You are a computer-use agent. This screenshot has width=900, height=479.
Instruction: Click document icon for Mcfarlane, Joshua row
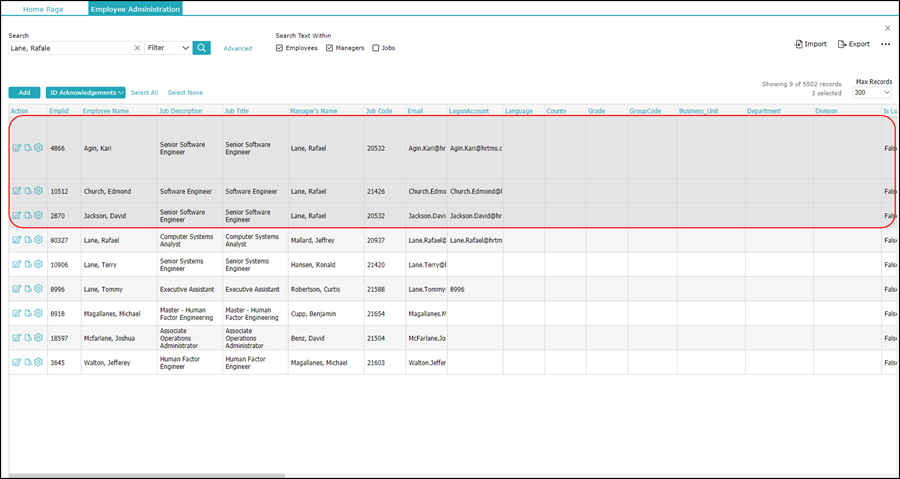[x=28, y=337]
